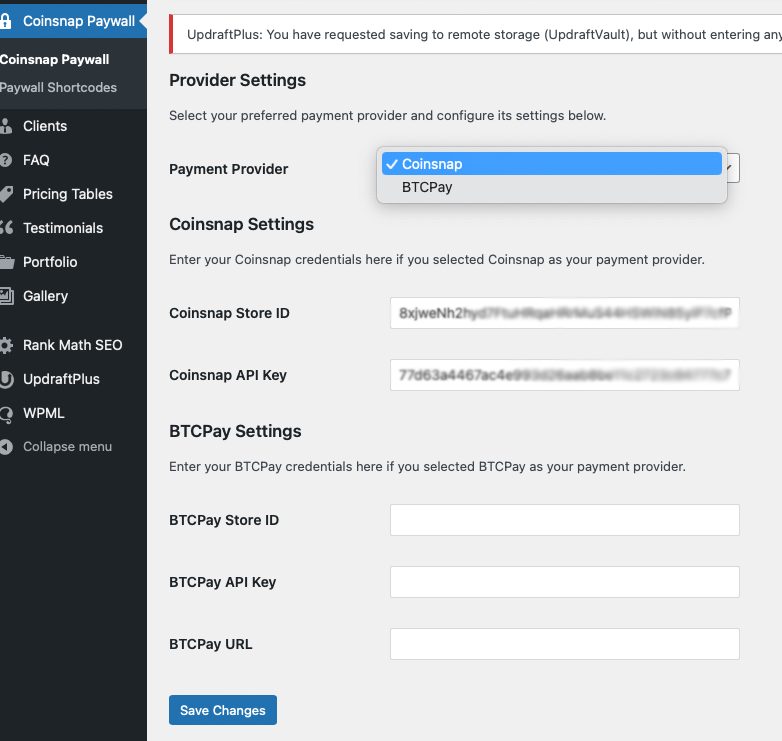782x741 pixels.
Task: Click the Testimonials quote icon
Action: 6,228
